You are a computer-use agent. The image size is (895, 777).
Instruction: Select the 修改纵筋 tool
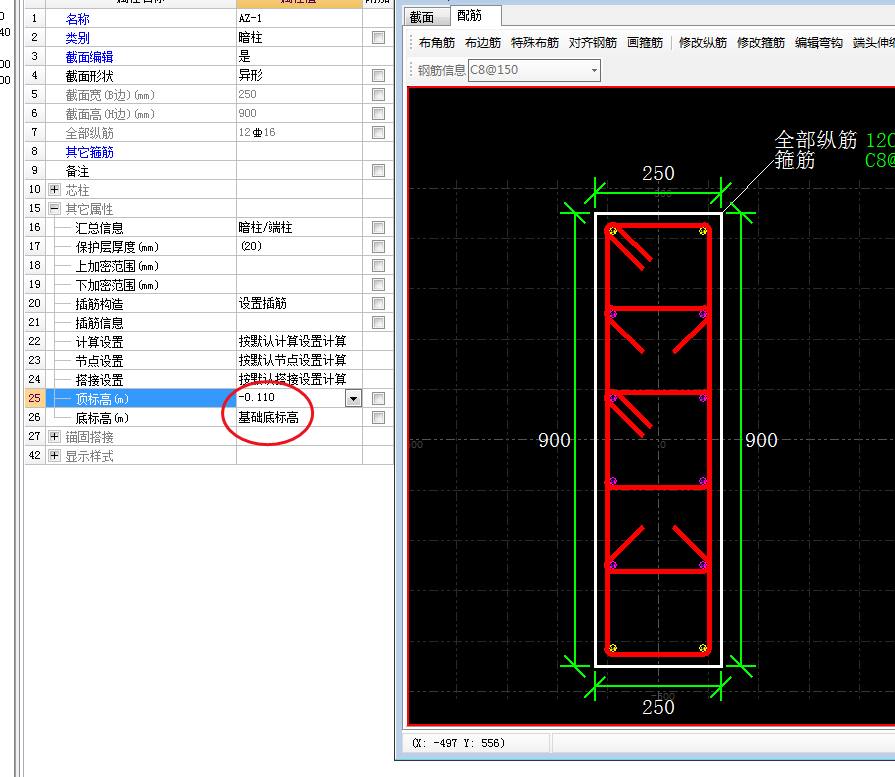click(x=703, y=43)
